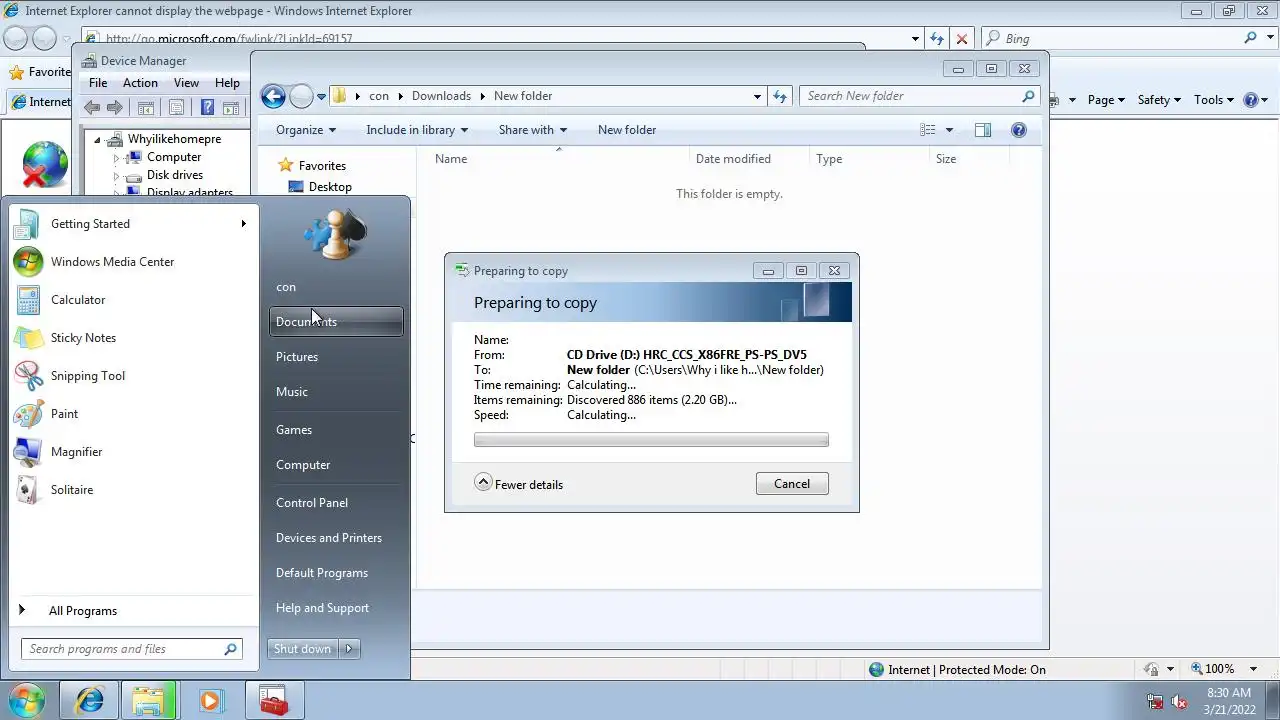
Task: Expand All Programs list
Action: [132, 611]
